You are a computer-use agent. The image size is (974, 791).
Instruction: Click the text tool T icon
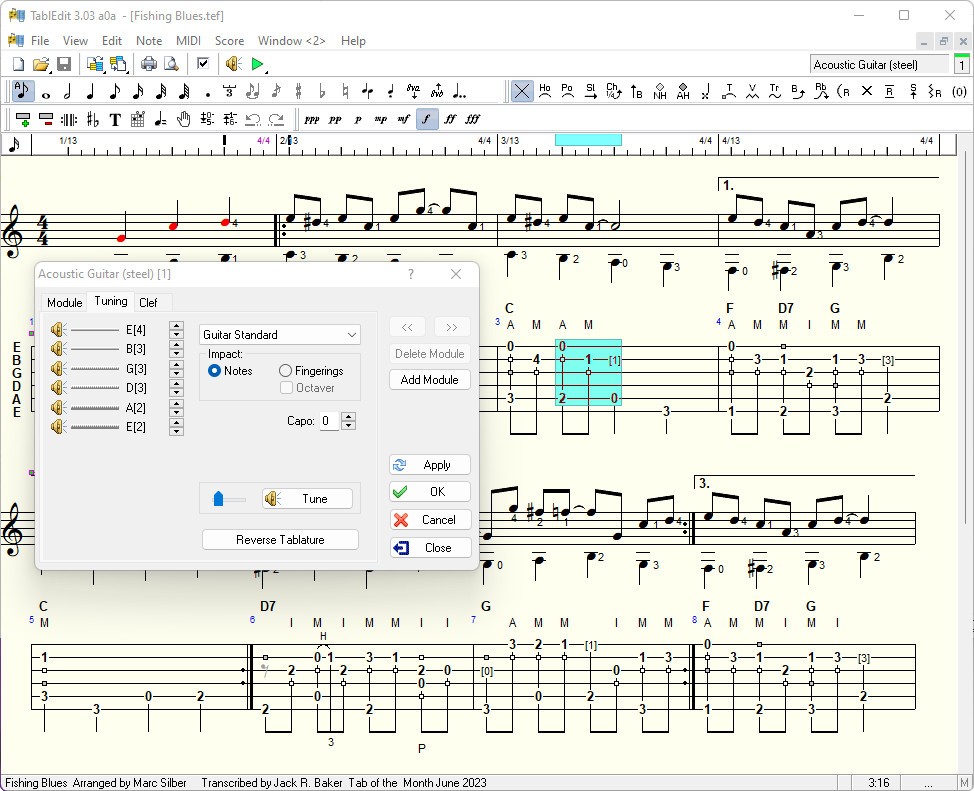(115, 119)
